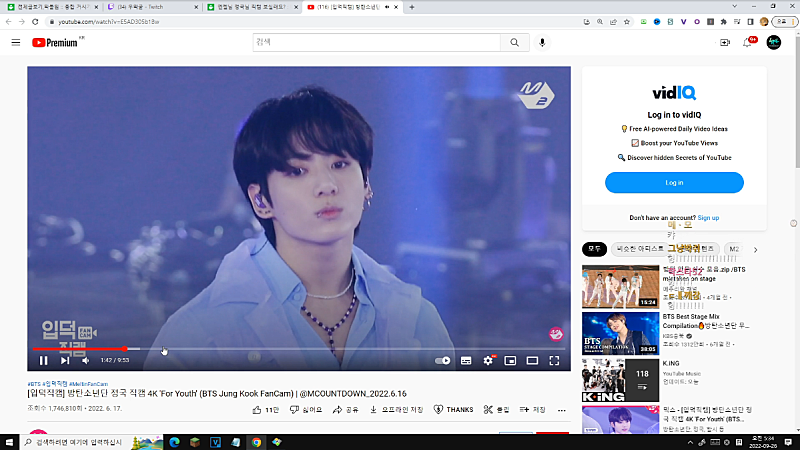Toggle the autoplay switch in player
The height and width of the screenshot is (450, 800).
tap(442, 361)
